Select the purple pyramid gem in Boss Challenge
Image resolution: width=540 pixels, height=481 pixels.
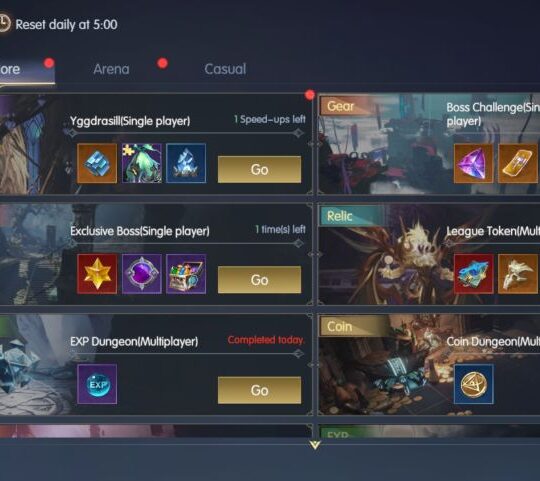473,163
